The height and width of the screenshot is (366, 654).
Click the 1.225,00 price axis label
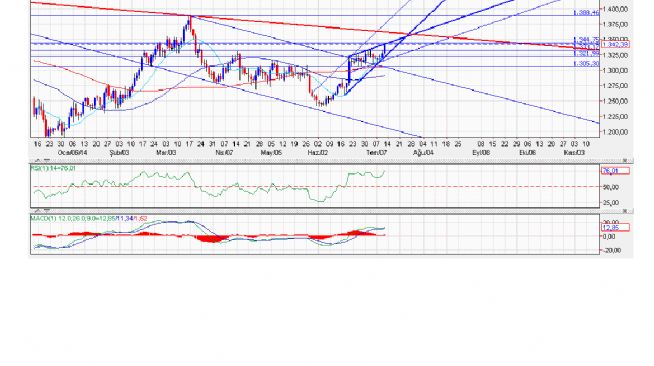[x=616, y=117]
